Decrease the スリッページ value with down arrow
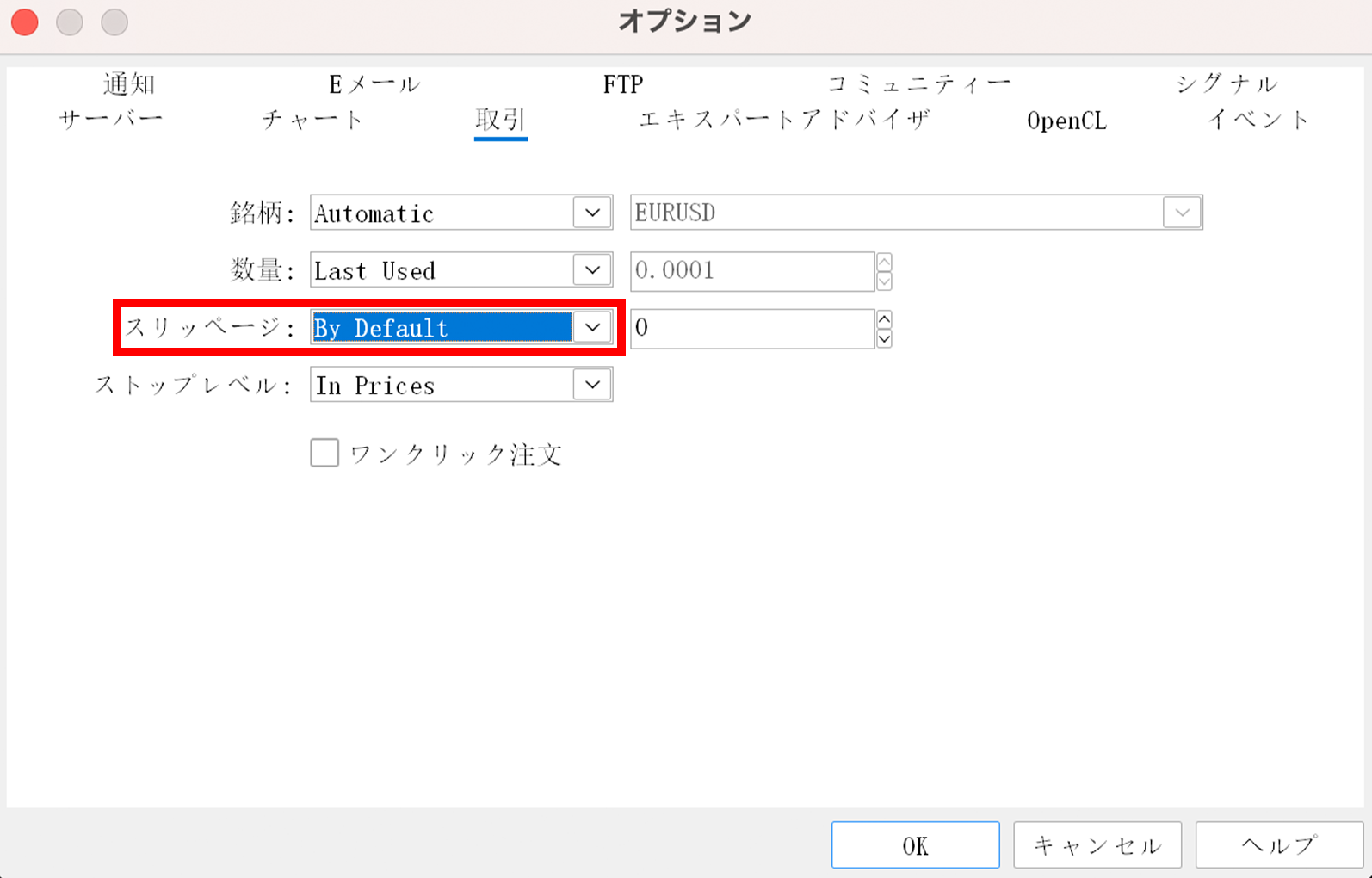1372x878 pixels. (x=884, y=338)
